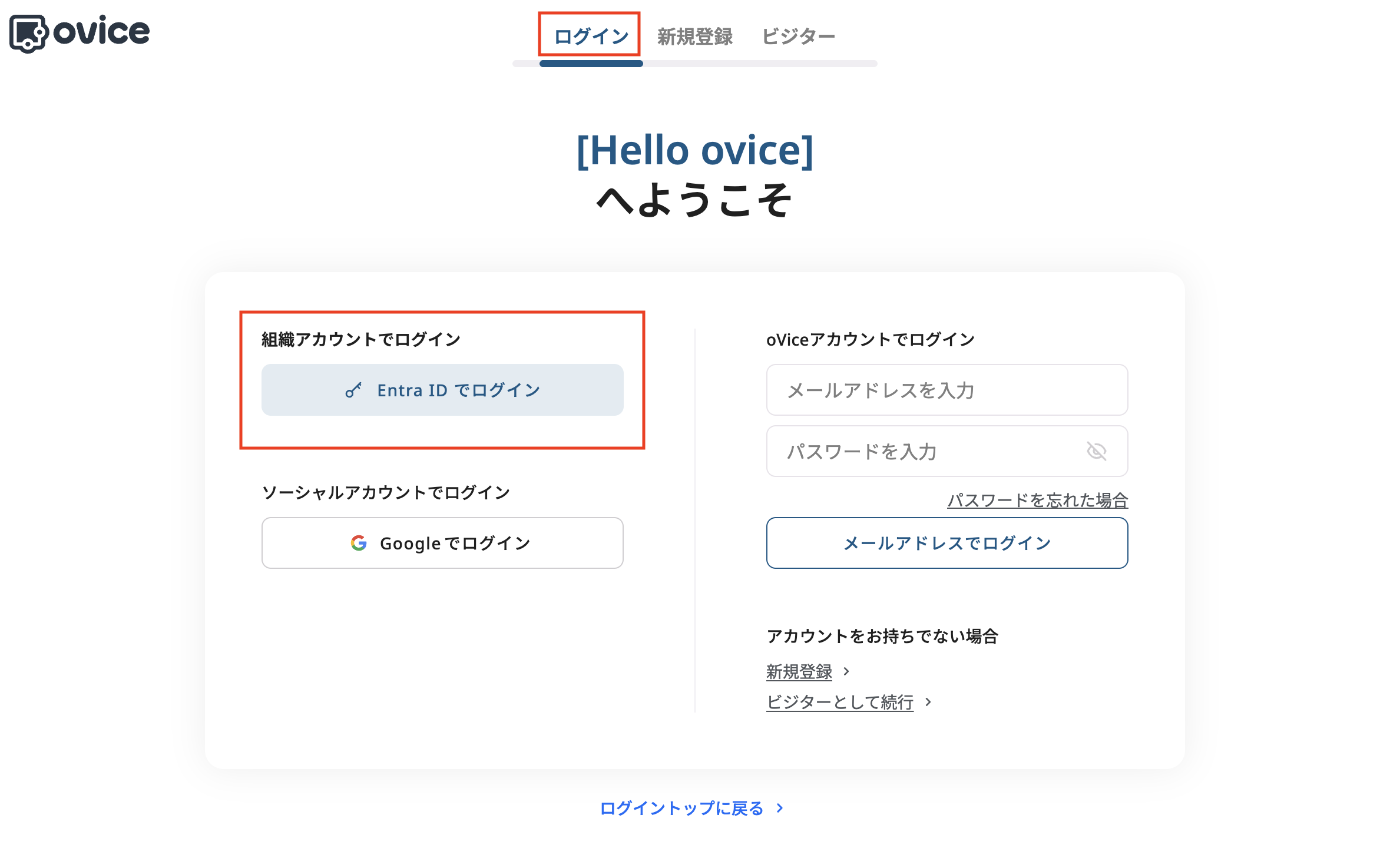Click the アカウントをお持ちでない場合 text
This screenshot has width=1390, height=868.
tap(882, 636)
